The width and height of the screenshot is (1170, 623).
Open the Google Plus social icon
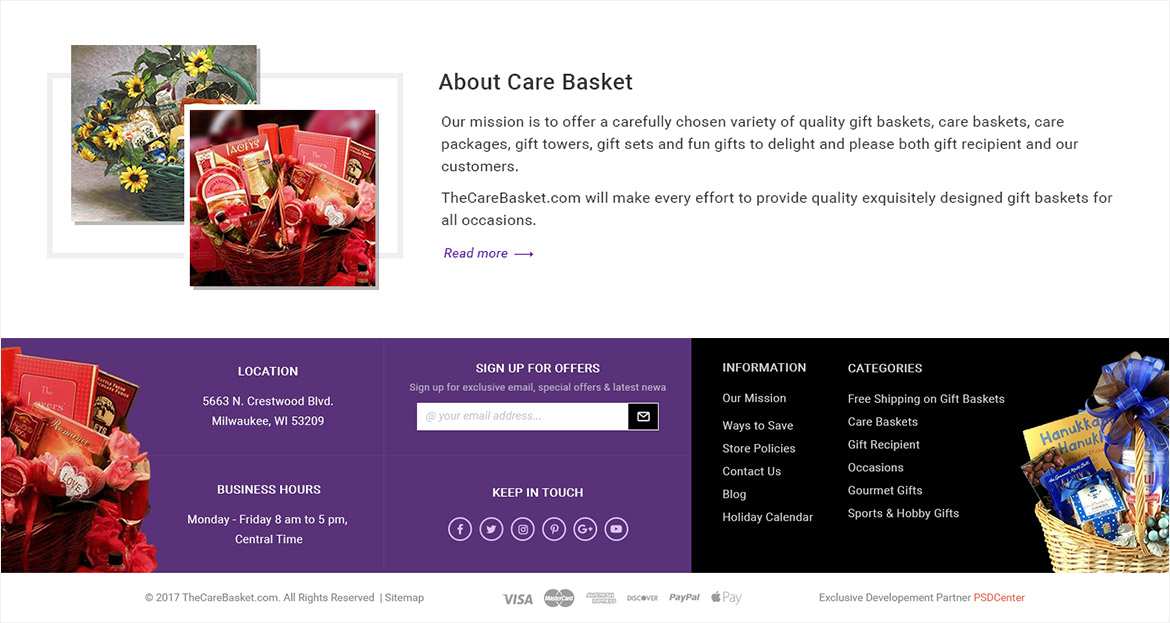point(585,529)
